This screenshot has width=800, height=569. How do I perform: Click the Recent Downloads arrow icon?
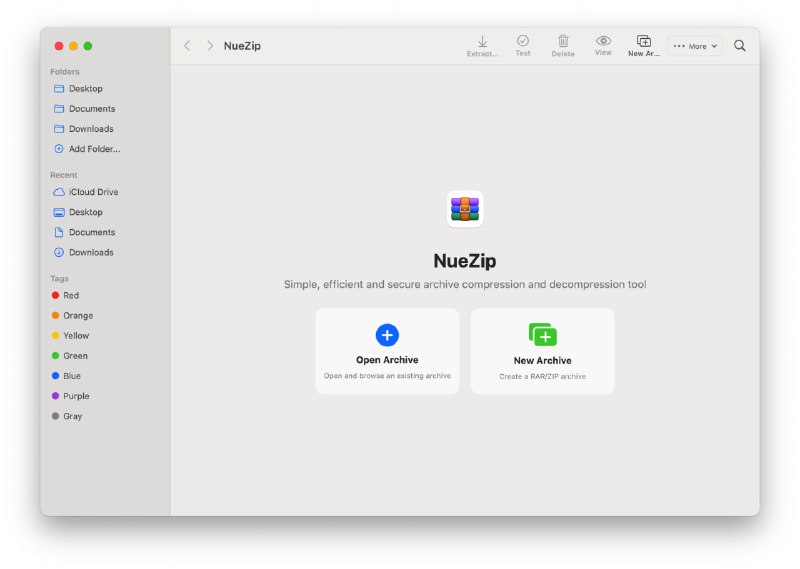[x=59, y=252]
